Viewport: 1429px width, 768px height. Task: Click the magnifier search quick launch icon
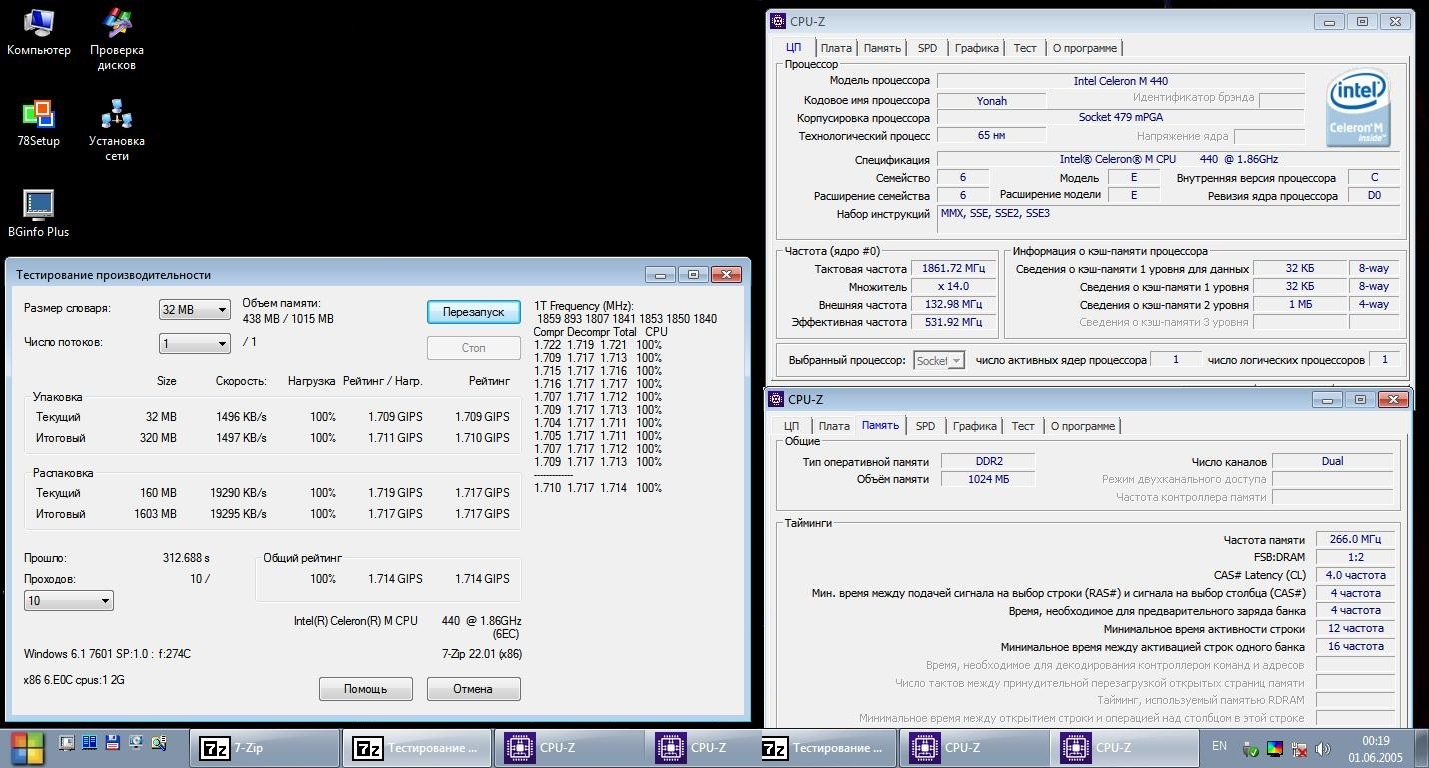tap(159, 743)
